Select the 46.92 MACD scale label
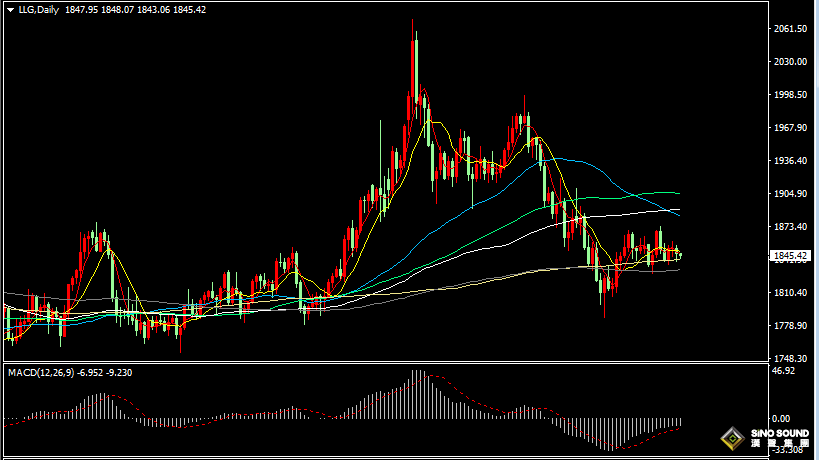The image size is (819, 460). pos(783,371)
